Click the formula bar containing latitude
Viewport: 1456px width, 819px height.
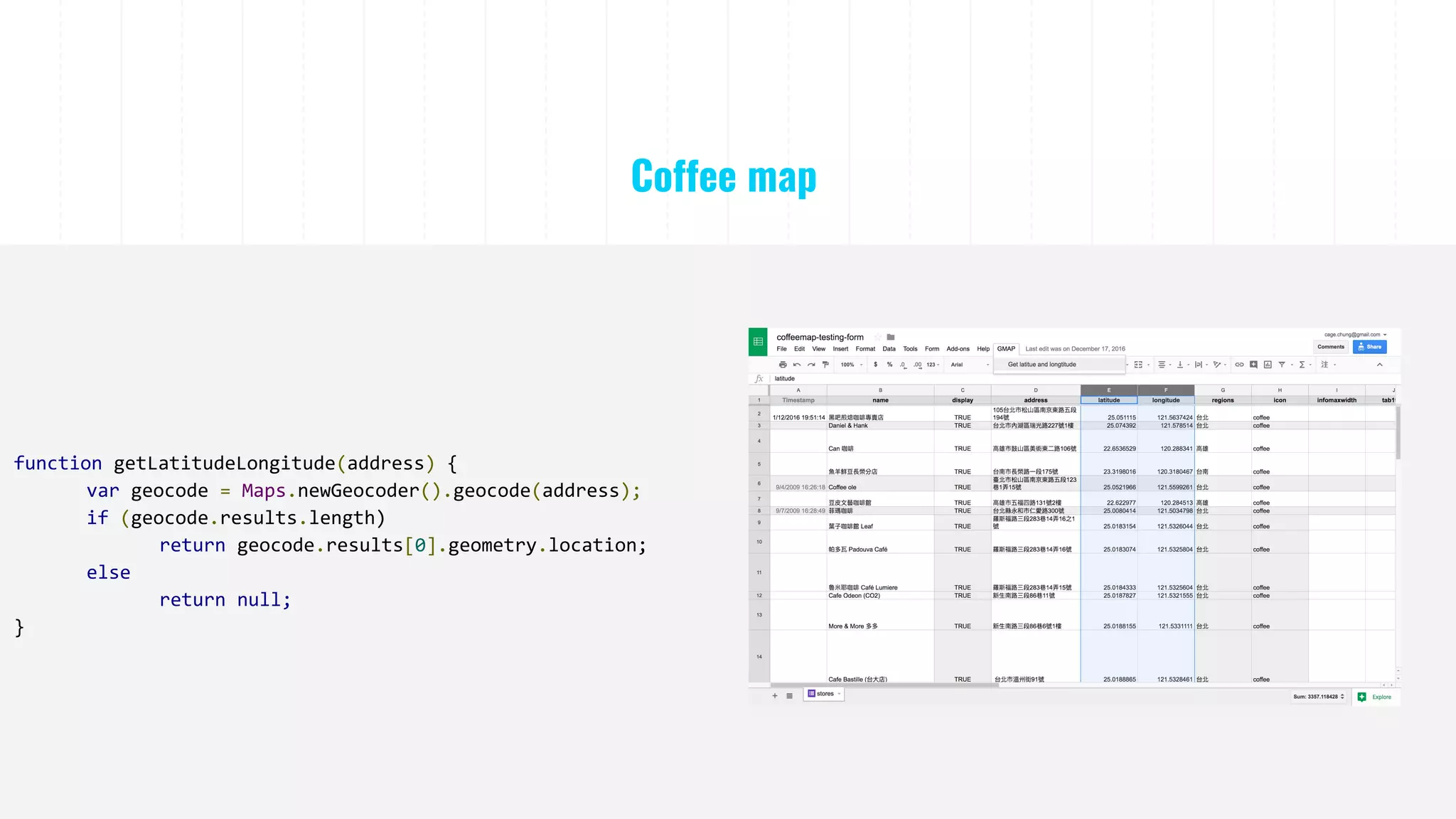coord(1084,379)
